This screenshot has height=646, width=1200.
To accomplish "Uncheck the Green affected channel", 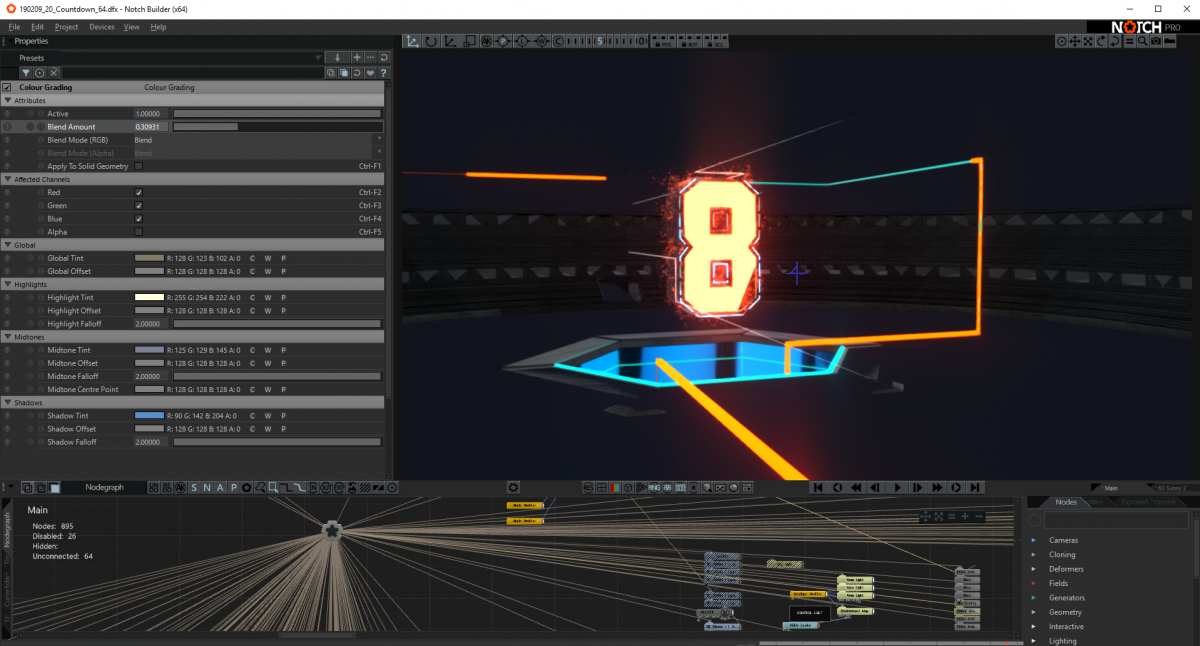I will click(x=139, y=205).
